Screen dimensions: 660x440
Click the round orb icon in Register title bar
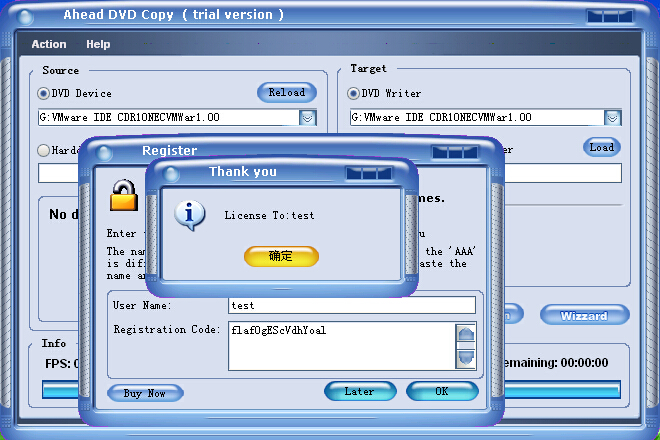(104, 152)
